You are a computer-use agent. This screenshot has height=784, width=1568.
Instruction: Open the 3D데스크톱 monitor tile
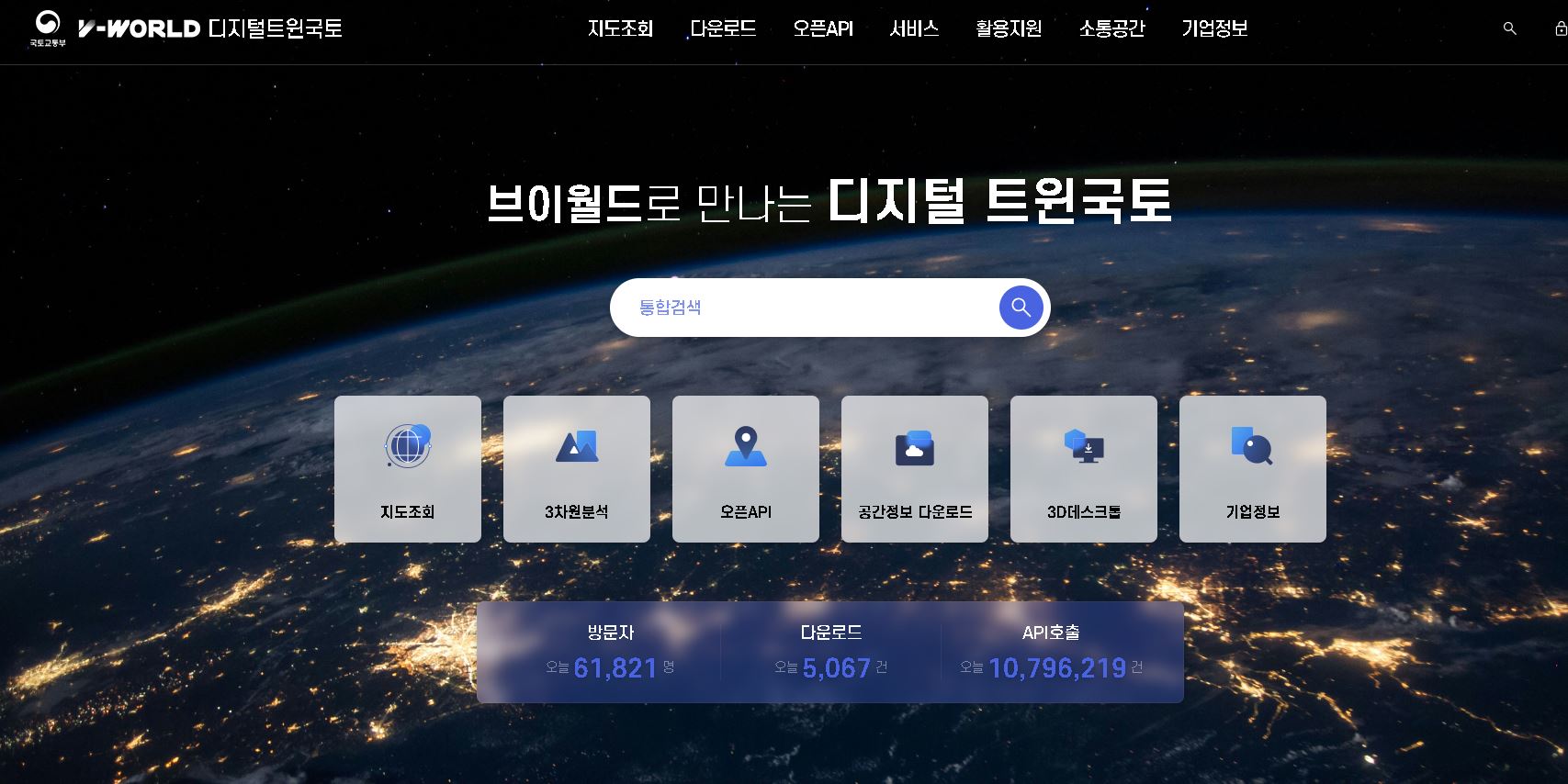(1084, 469)
